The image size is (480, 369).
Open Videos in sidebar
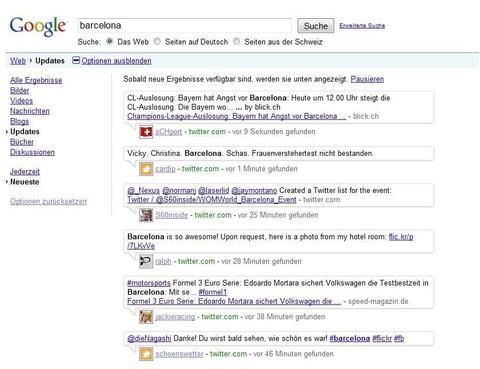pyautogui.click(x=21, y=101)
